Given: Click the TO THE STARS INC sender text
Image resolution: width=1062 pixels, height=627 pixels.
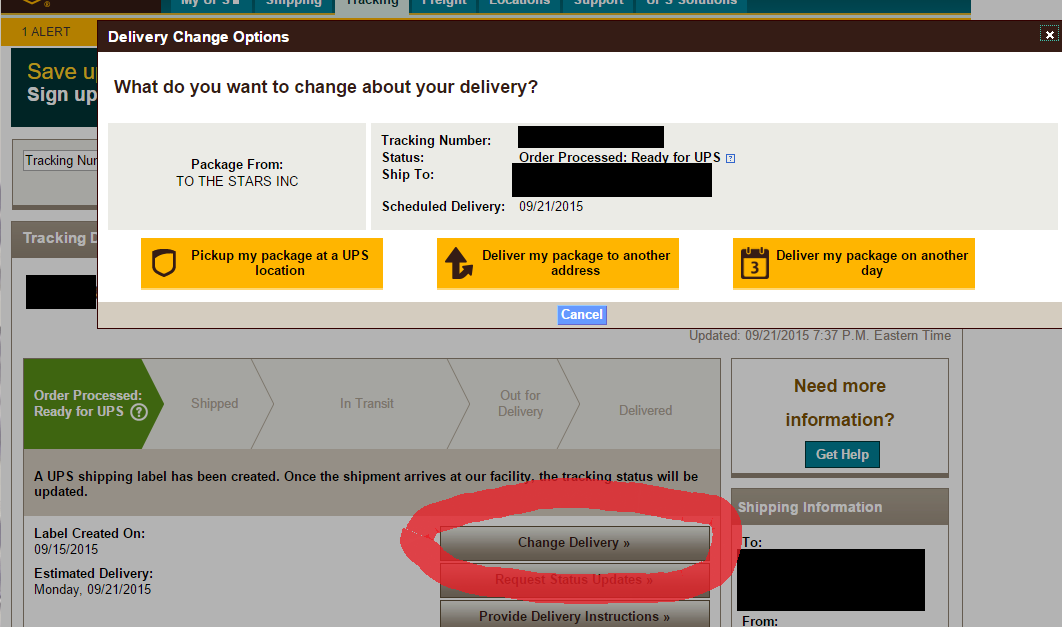Looking at the screenshot, I should tap(237, 181).
